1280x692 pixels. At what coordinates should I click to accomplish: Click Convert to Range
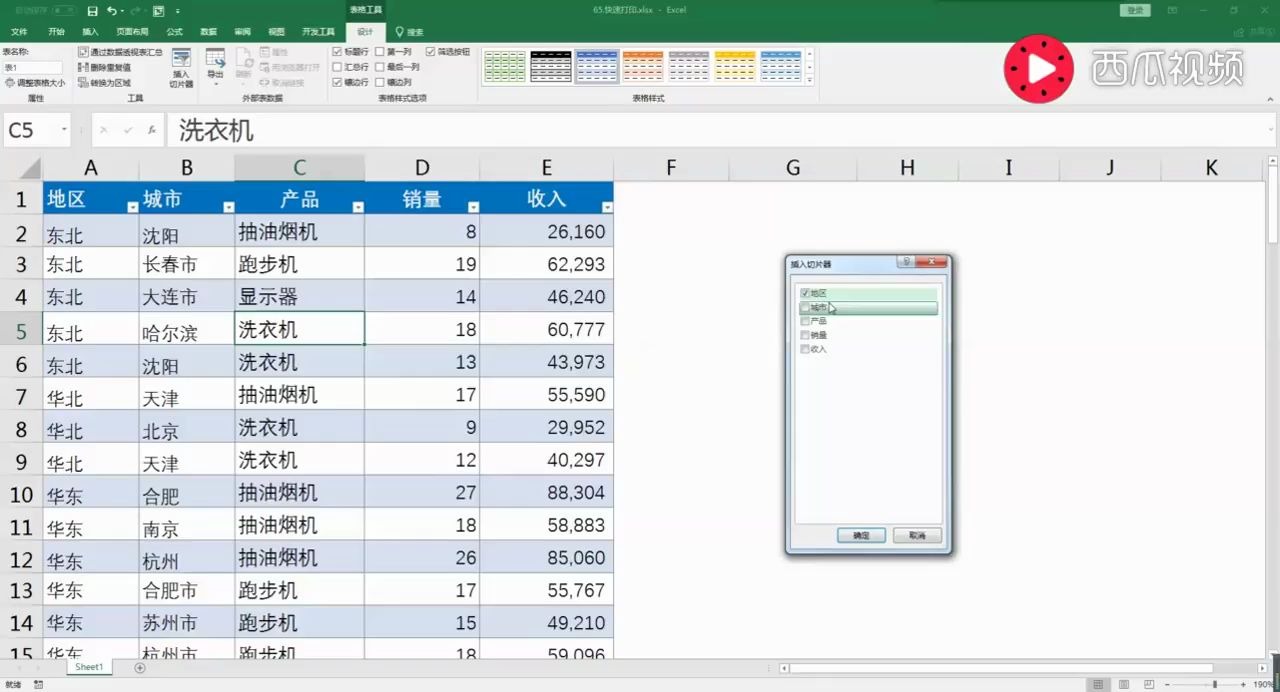click(x=104, y=83)
